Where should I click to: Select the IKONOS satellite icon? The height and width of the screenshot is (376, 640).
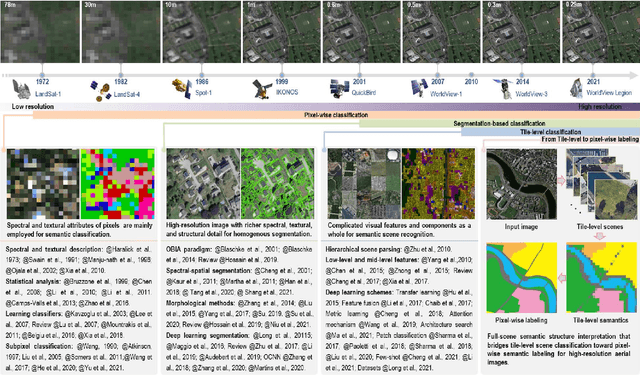262,89
